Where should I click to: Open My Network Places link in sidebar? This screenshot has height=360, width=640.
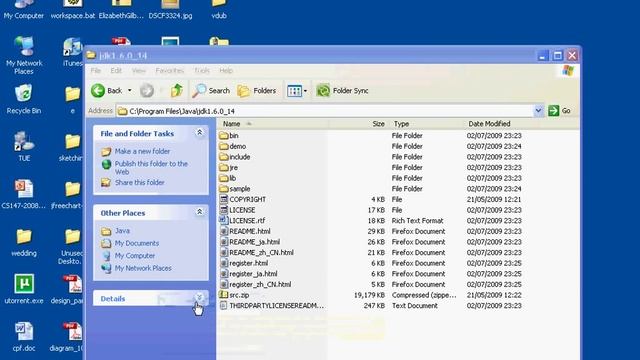(143, 268)
